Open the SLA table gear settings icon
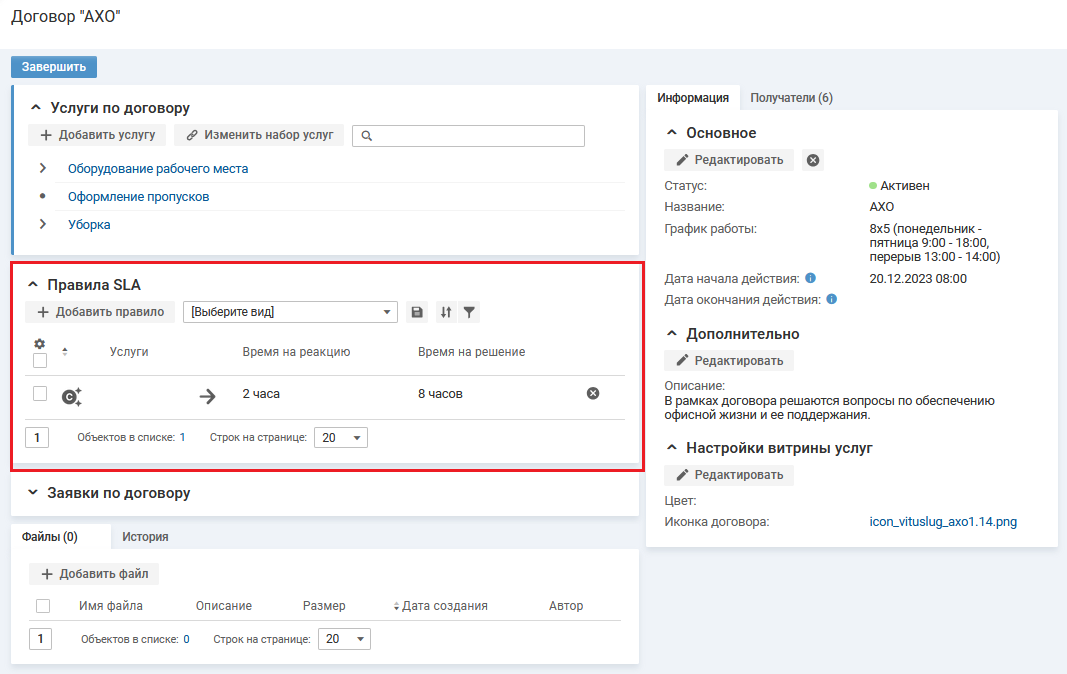 tap(40, 343)
